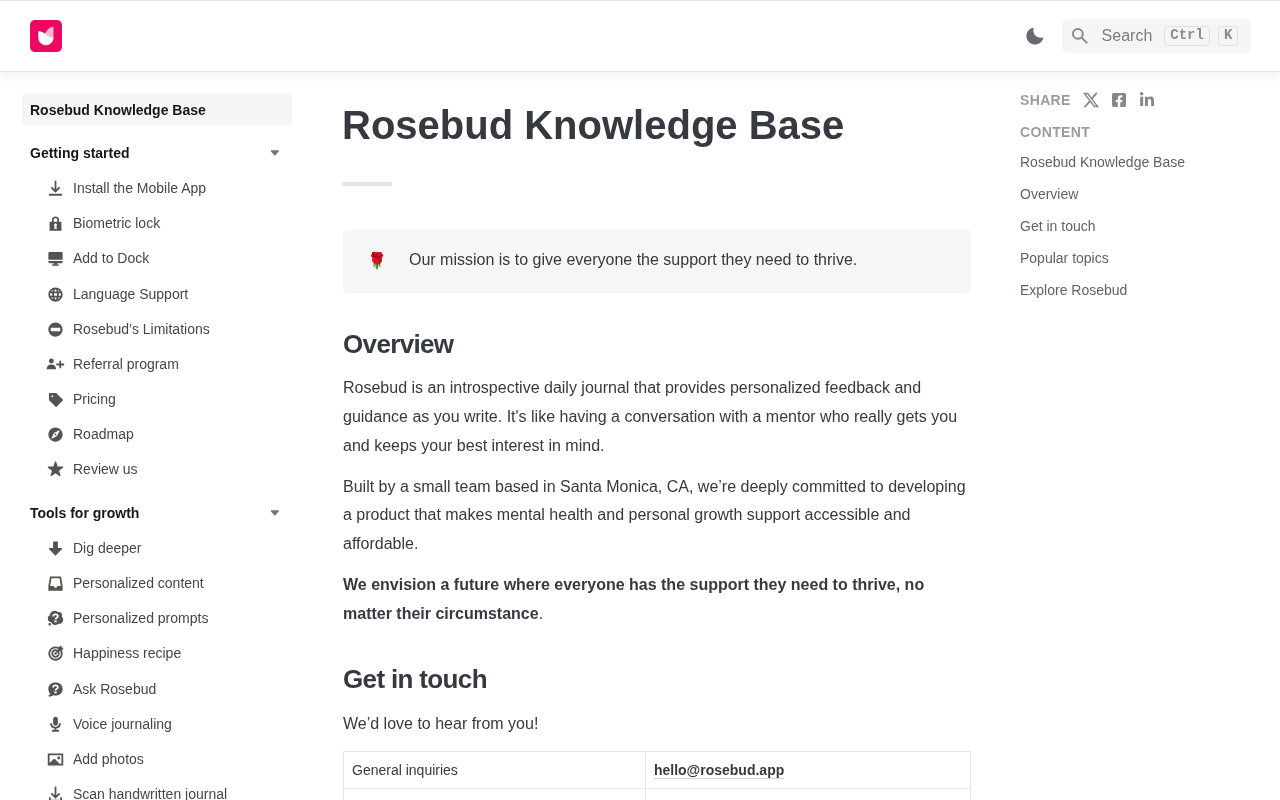Collapse the Getting started section
The width and height of the screenshot is (1280, 800).
coord(275,153)
